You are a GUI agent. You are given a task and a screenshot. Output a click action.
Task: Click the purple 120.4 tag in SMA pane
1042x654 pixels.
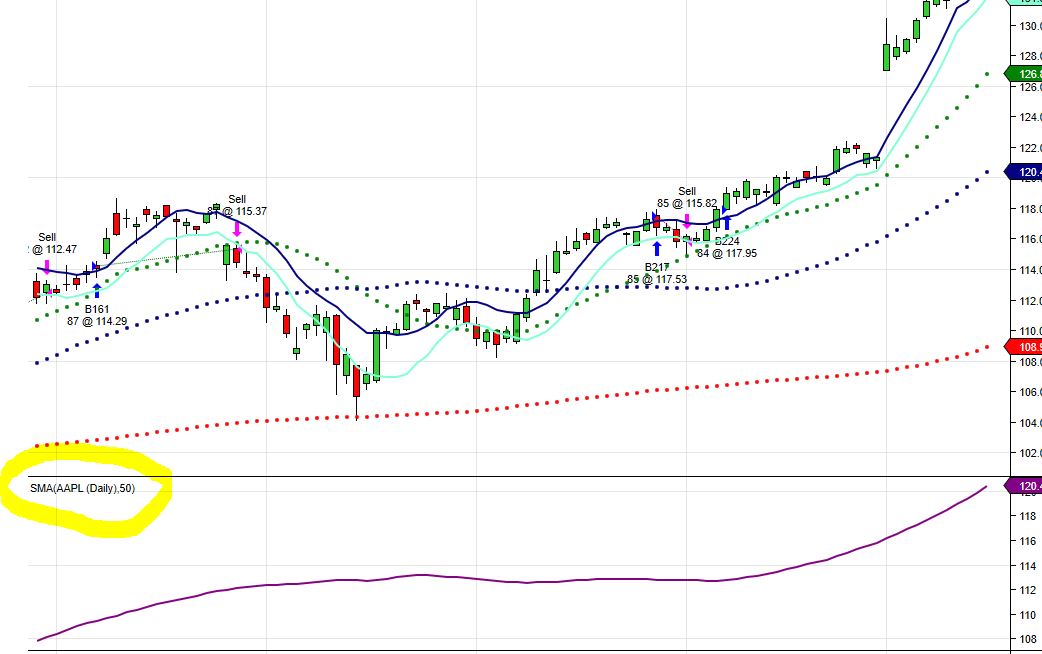click(1028, 487)
